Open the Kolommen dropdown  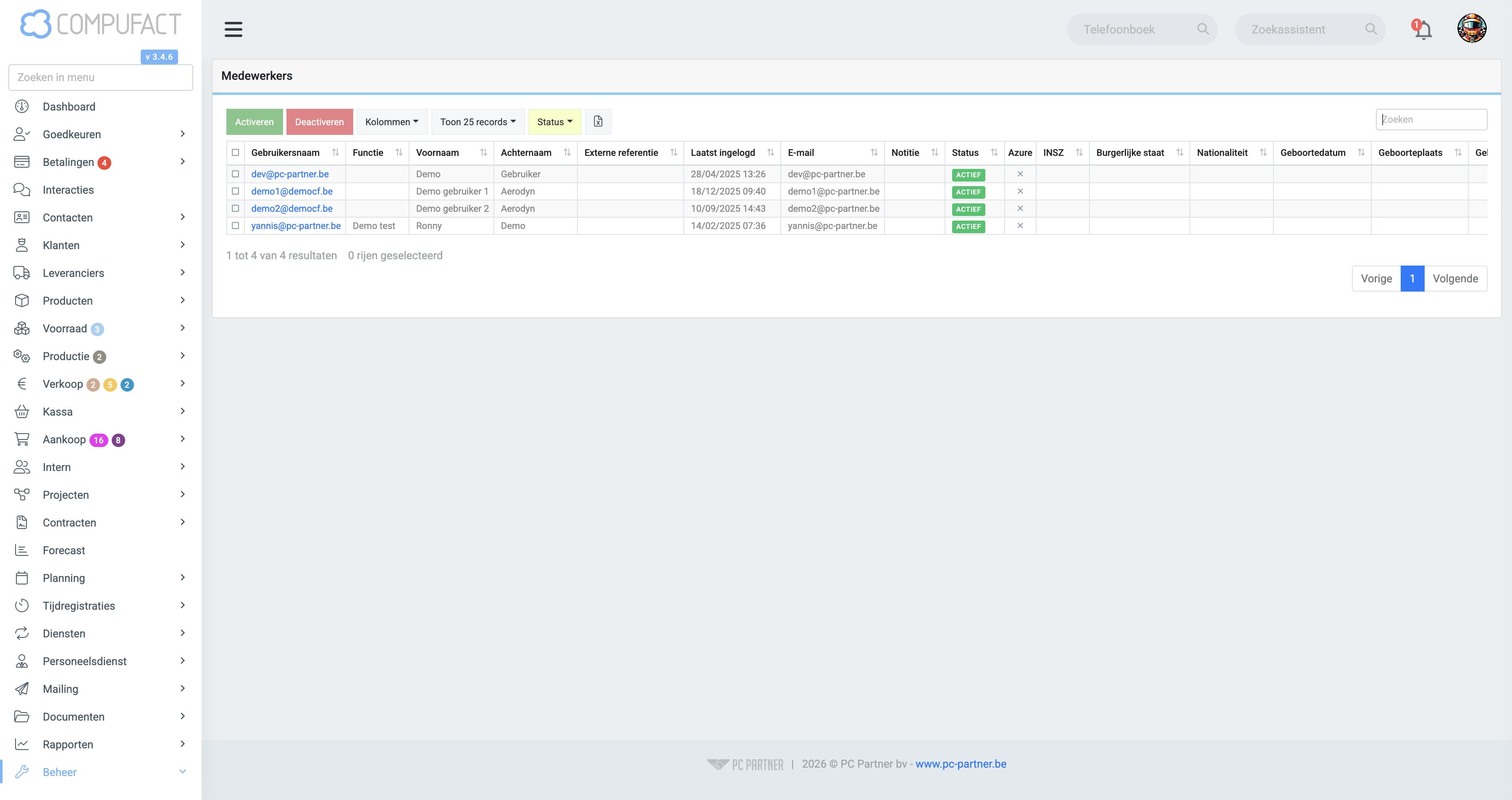[391, 121]
